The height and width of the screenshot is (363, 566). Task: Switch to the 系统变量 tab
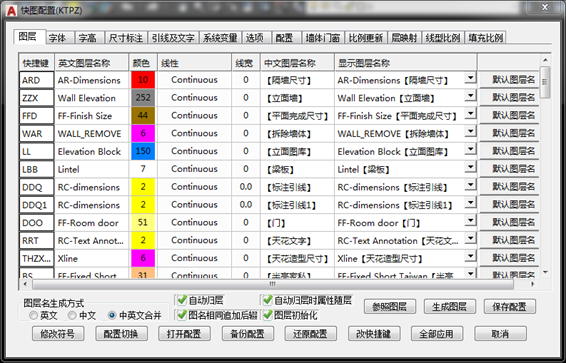(x=220, y=38)
